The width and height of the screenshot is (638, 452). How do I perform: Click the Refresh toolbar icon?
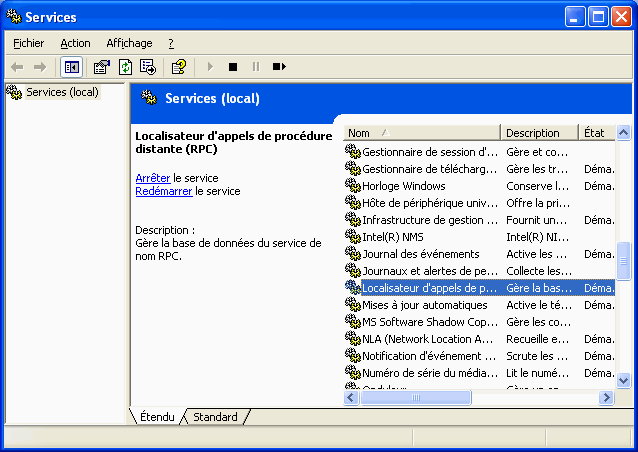[x=125, y=67]
